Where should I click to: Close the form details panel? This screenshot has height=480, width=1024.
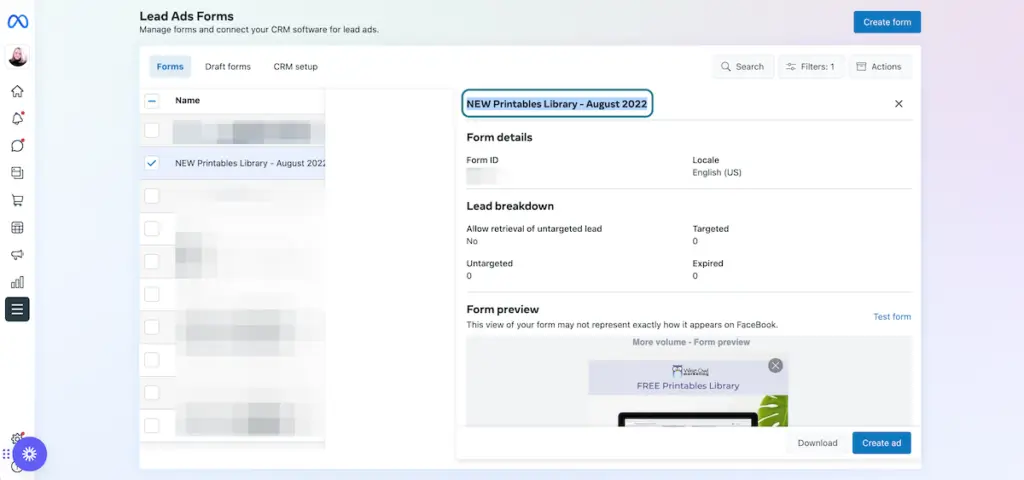899,104
